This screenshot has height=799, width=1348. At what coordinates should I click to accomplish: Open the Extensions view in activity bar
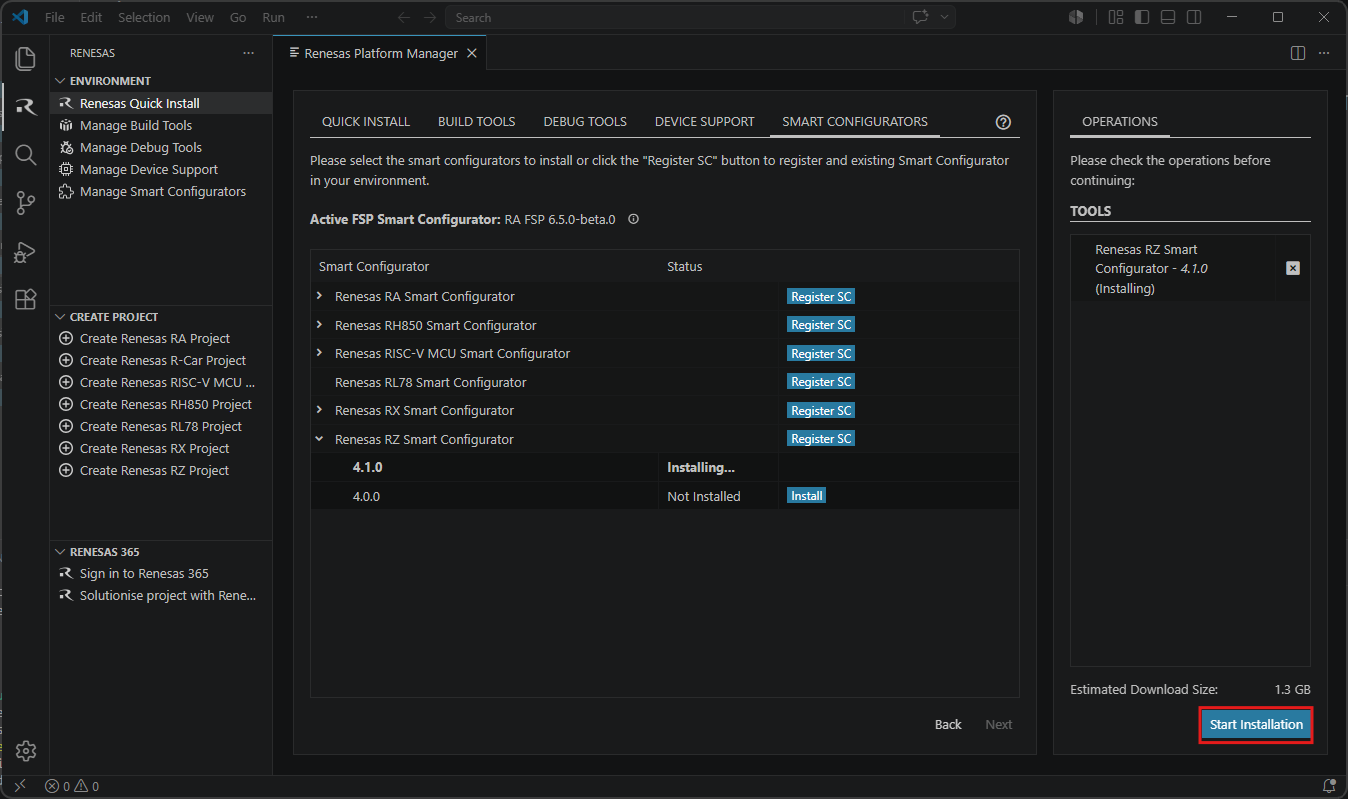pos(26,300)
